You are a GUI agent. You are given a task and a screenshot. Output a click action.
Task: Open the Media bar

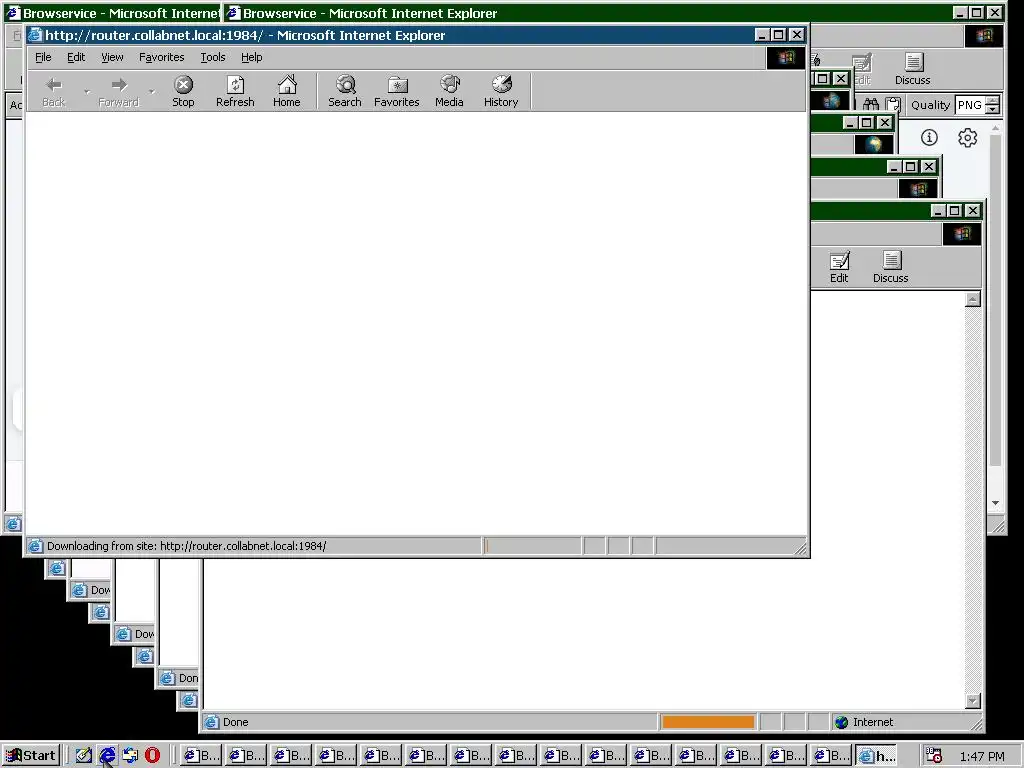(449, 91)
